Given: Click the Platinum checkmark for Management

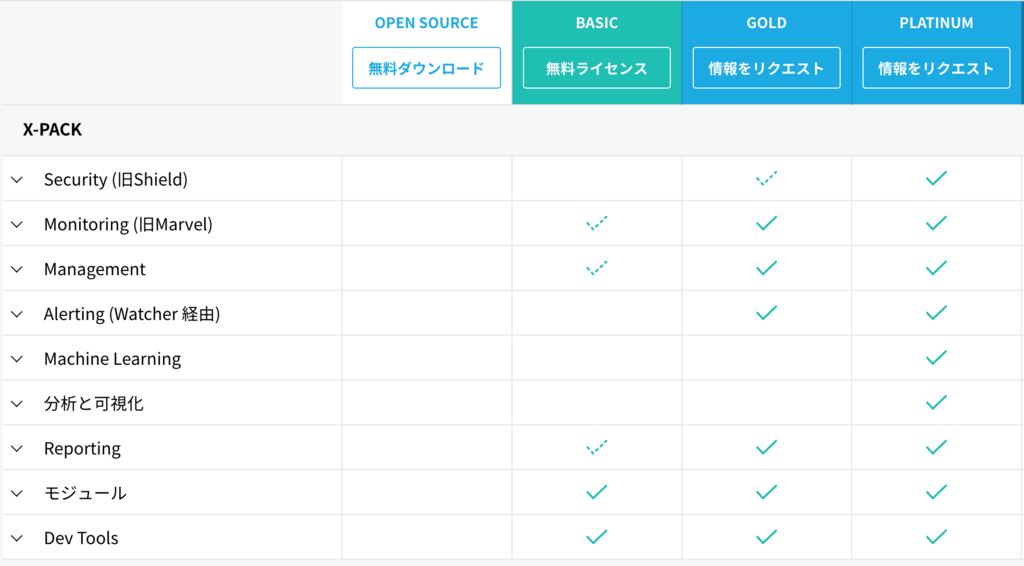Looking at the screenshot, I should click(x=936, y=268).
